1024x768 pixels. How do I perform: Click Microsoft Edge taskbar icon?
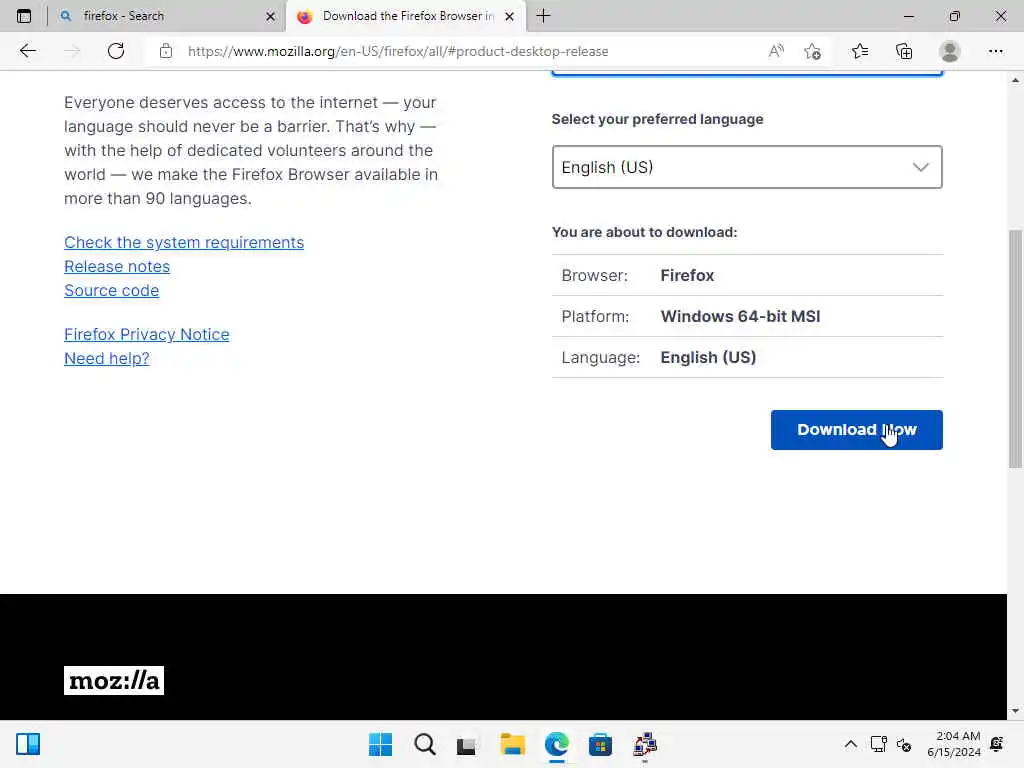click(556, 744)
